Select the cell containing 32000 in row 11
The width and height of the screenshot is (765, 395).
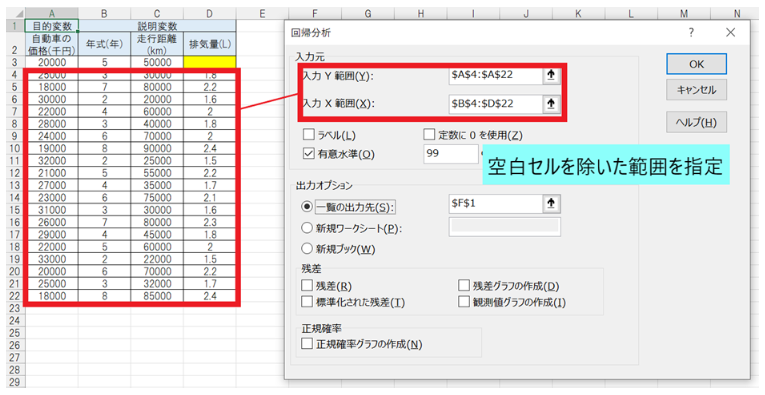coord(52,160)
